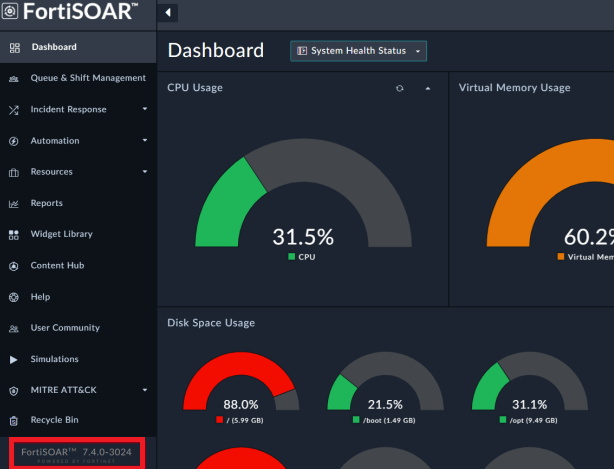Click the Queue & Shift Management icon
This screenshot has width=614, height=469.
(14, 79)
